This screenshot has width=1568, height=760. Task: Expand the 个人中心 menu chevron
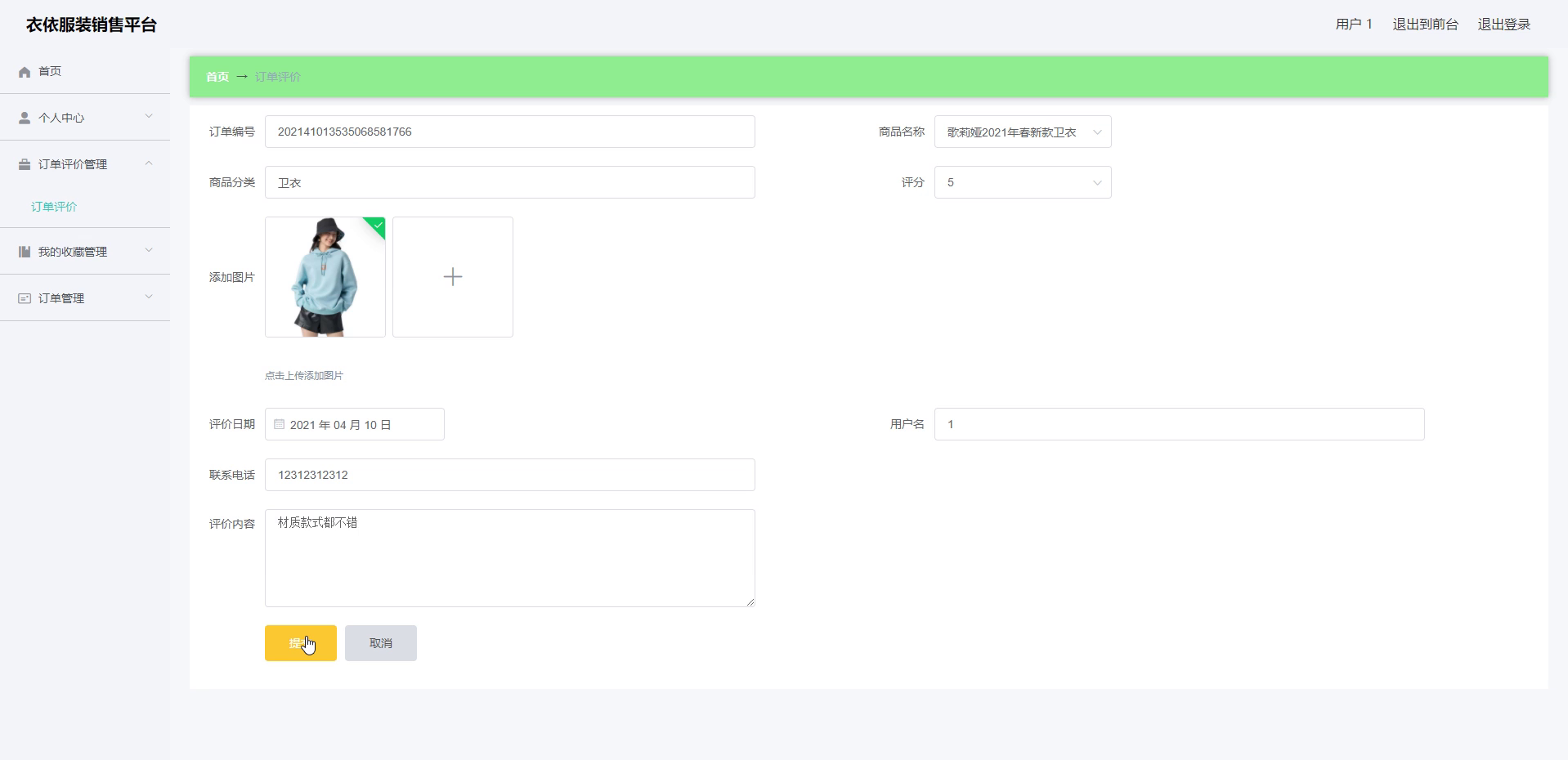pyautogui.click(x=149, y=117)
